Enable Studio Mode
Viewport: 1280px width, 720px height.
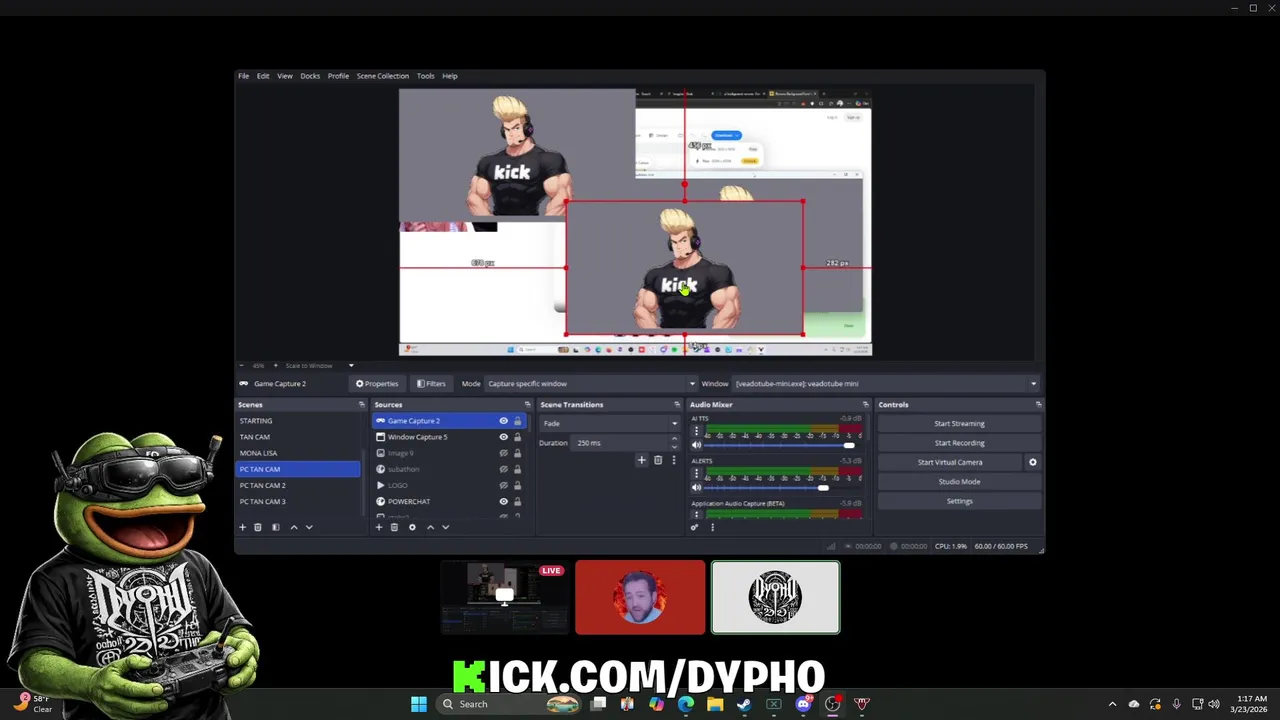tap(959, 482)
